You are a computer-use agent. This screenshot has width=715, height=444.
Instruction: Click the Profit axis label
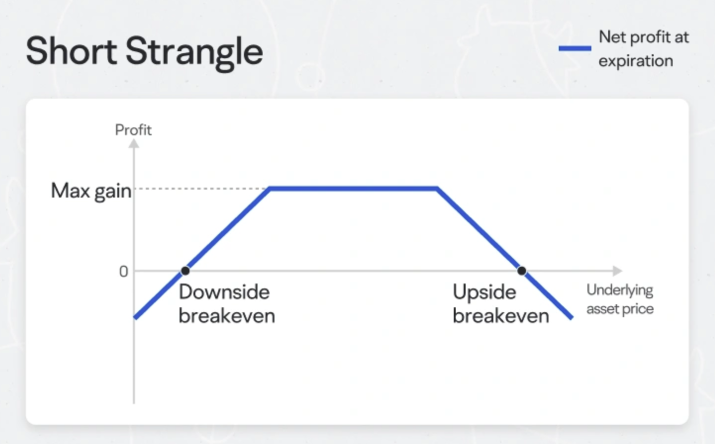coord(133,130)
